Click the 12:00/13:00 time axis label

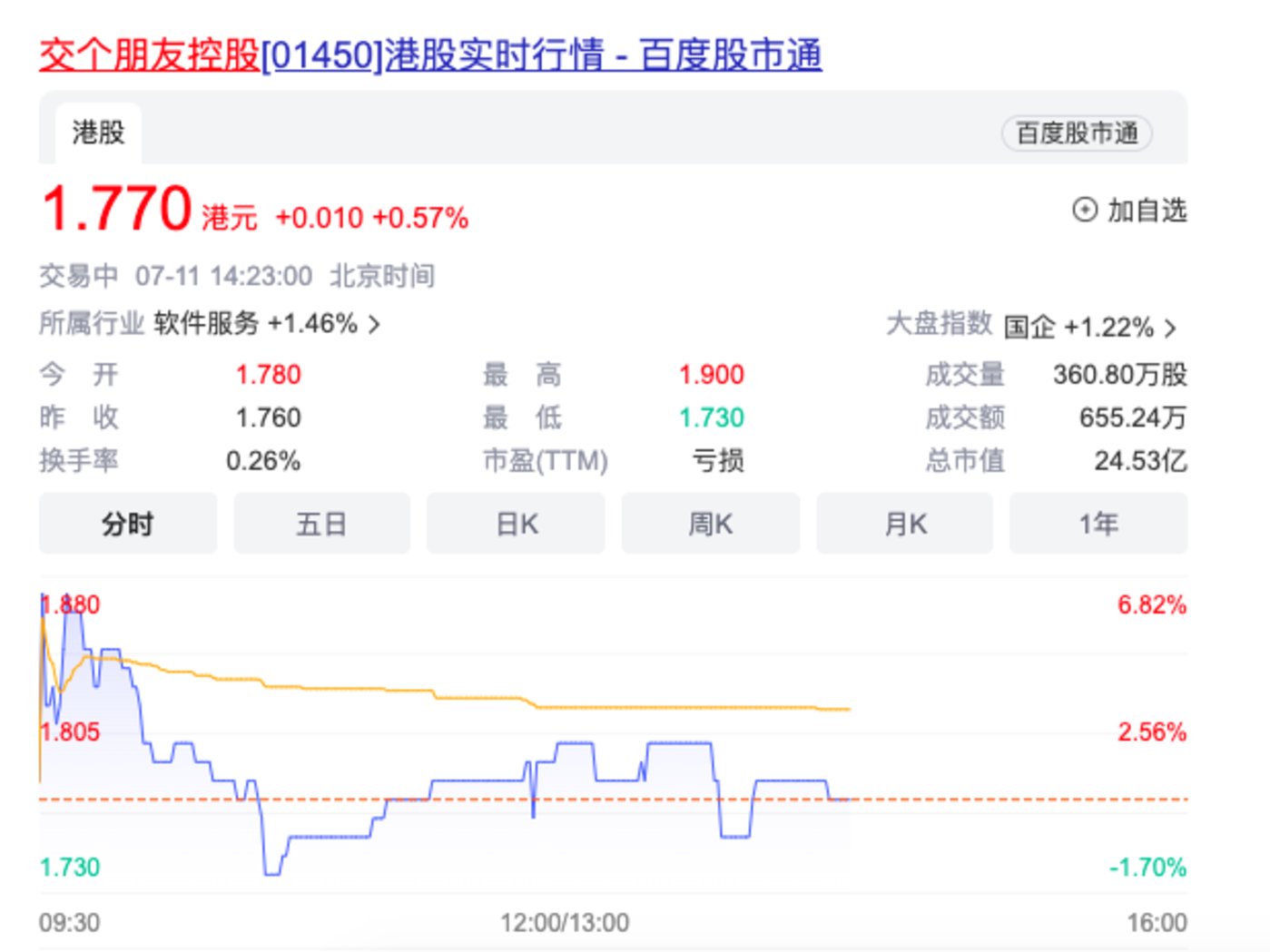[x=564, y=923]
